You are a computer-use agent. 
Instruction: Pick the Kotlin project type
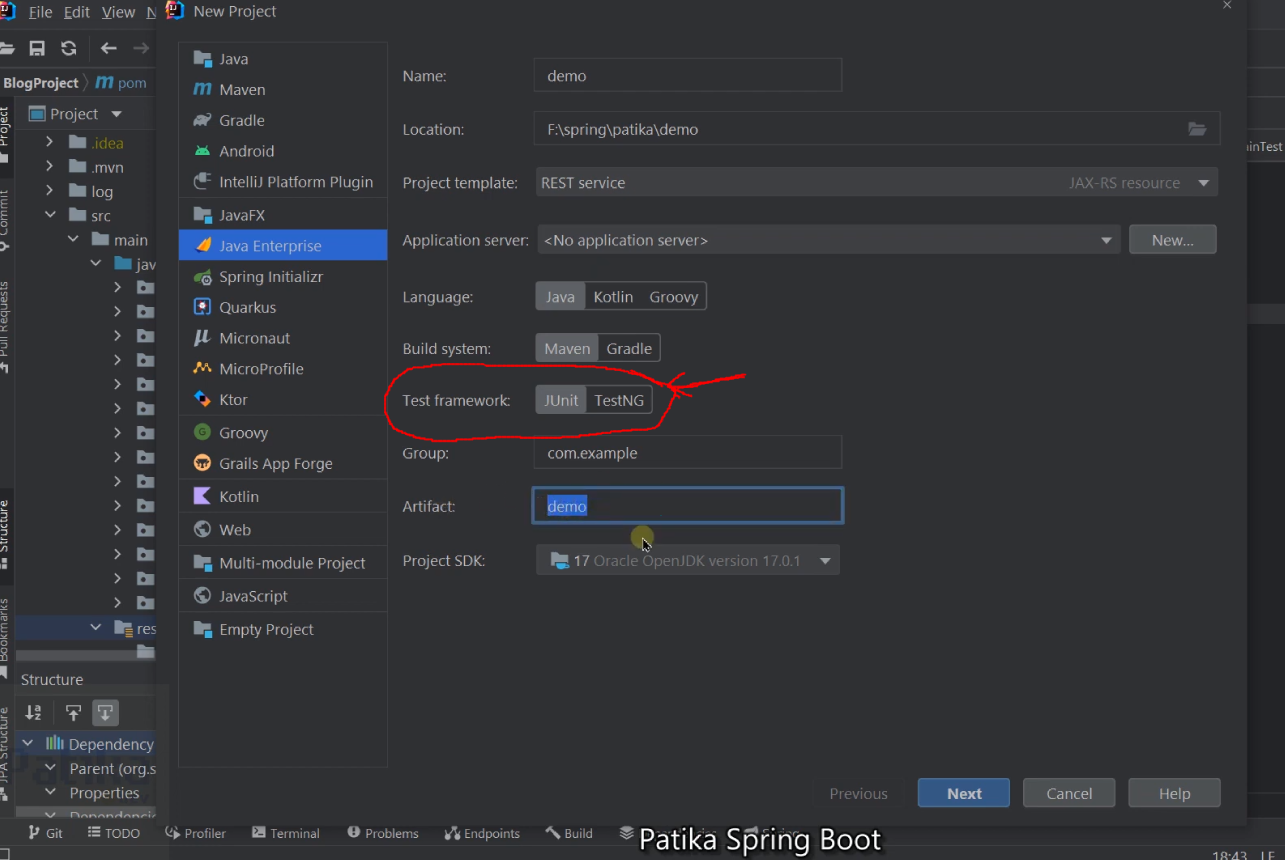[x=282, y=497]
